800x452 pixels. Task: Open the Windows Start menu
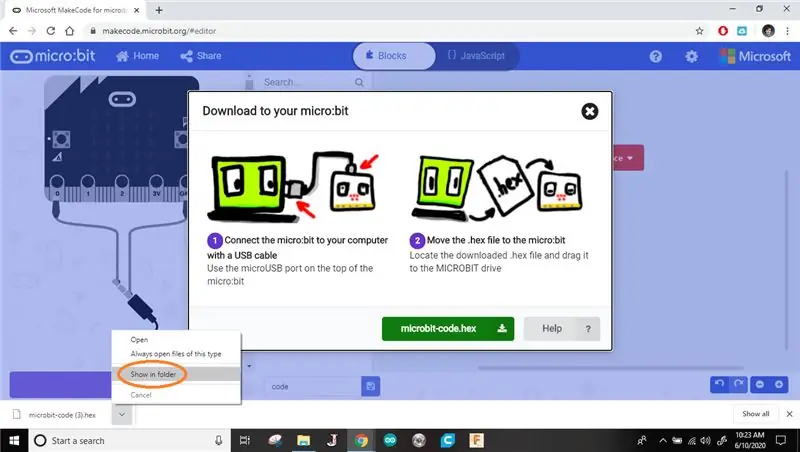click(14, 440)
